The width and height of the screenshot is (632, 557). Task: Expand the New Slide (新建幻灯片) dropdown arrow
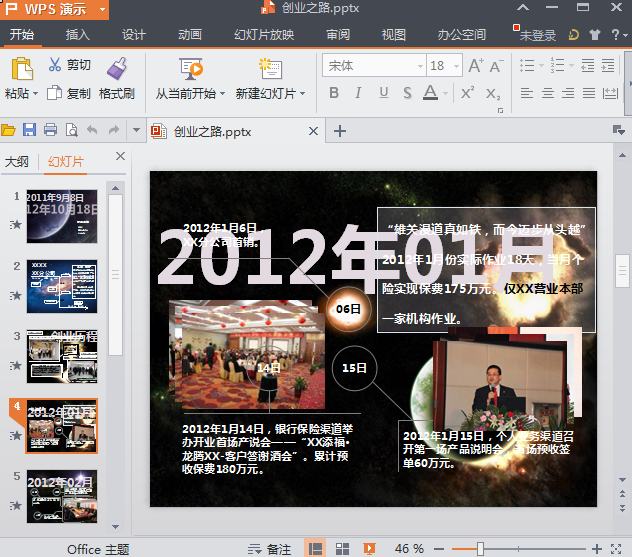click(x=304, y=94)
